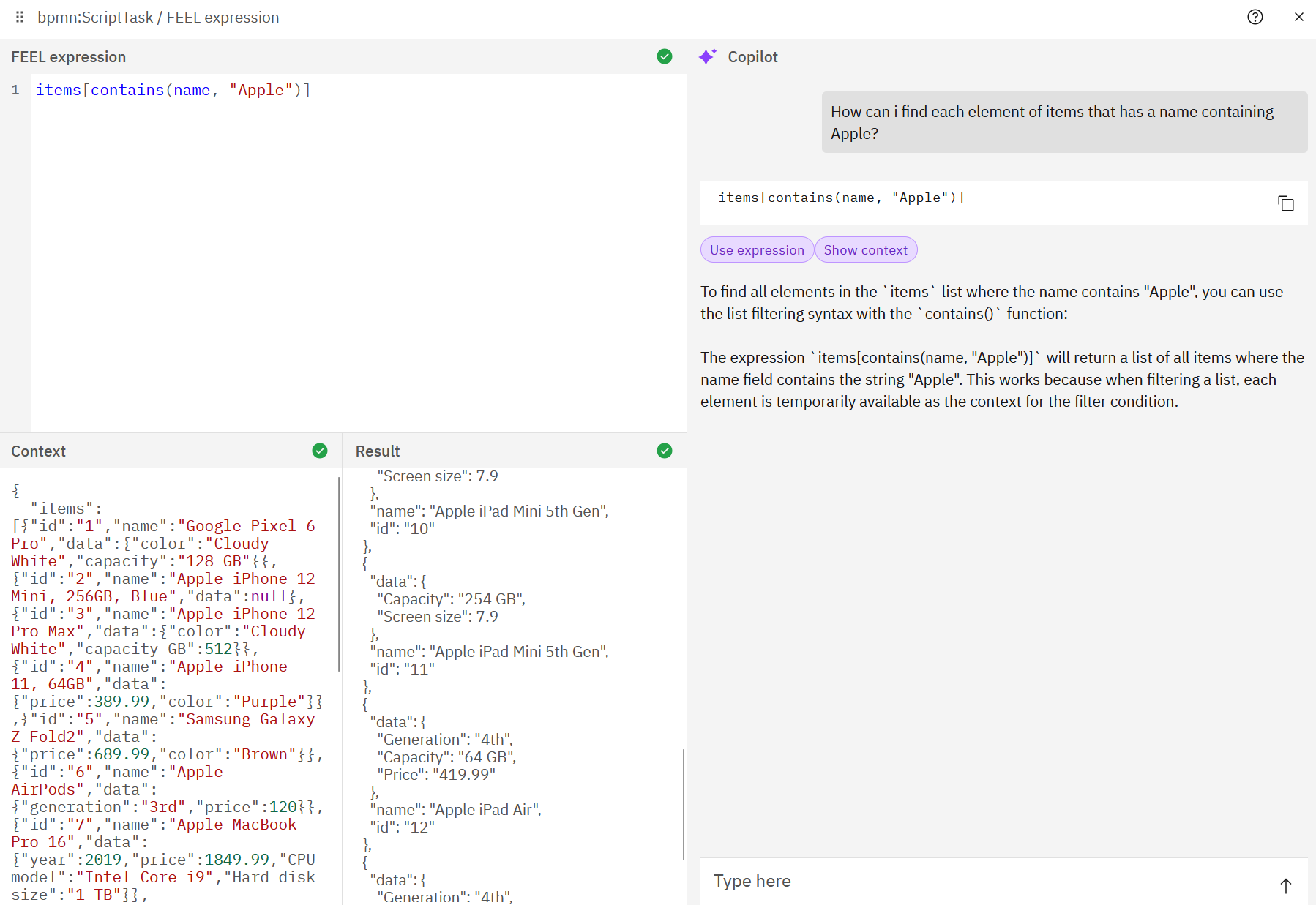The image size is (1316, 905).
Task: Click the Context panel green check icon
Action: 320,451
